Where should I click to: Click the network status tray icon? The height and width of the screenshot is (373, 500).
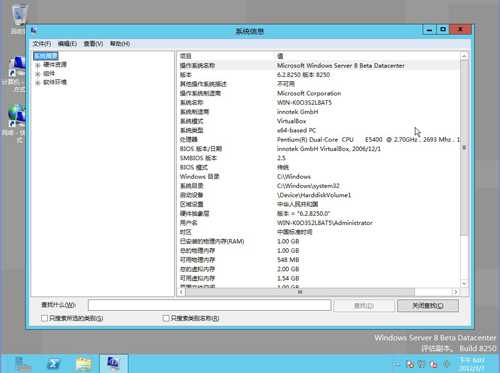pyautogui.click(x=421, y=364)
